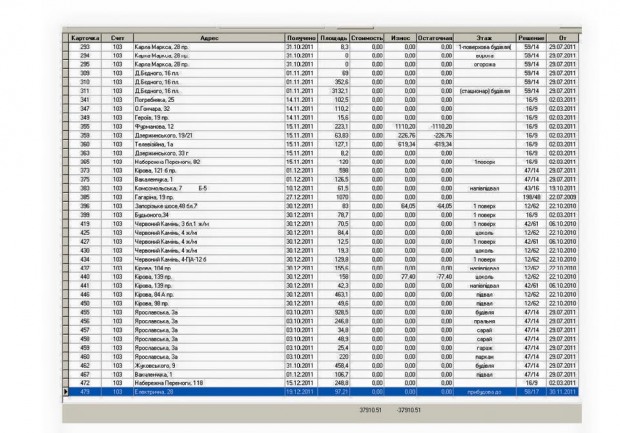Image resolution: width=620 pixels, height=433 pixels.
Task: Click the Стоимость column header
Action: pyautogui.click(x=368, y=36)
